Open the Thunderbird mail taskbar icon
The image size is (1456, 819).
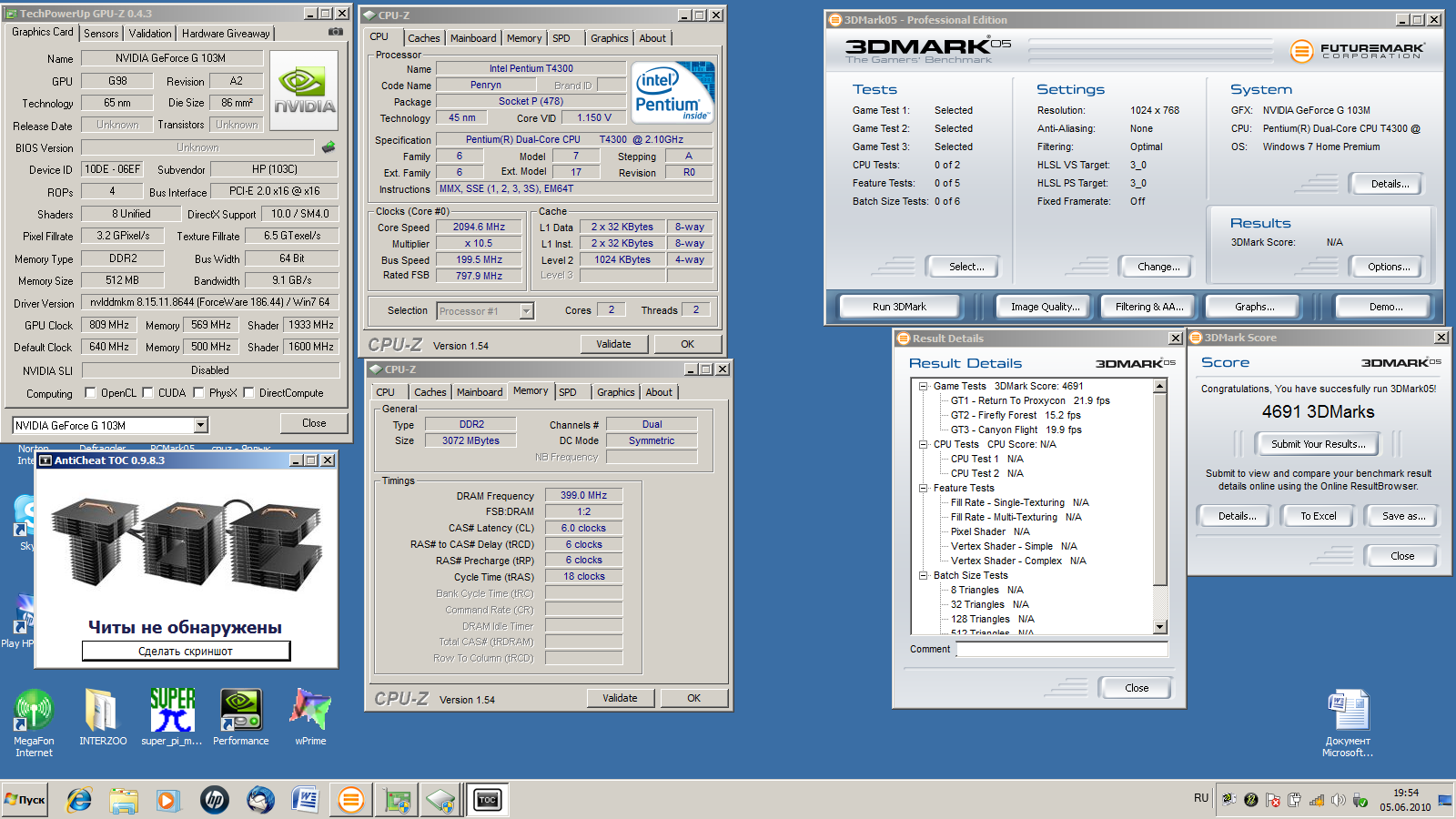[260, 800]
